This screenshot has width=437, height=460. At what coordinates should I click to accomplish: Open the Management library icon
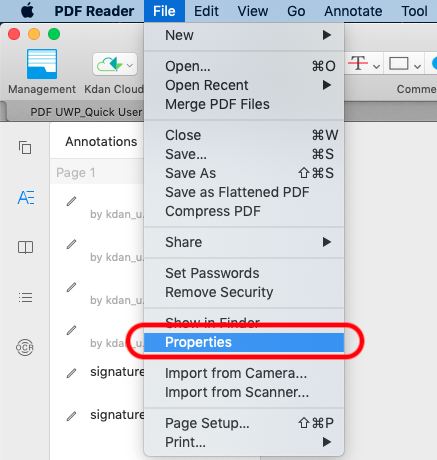(x=42, y=64)
